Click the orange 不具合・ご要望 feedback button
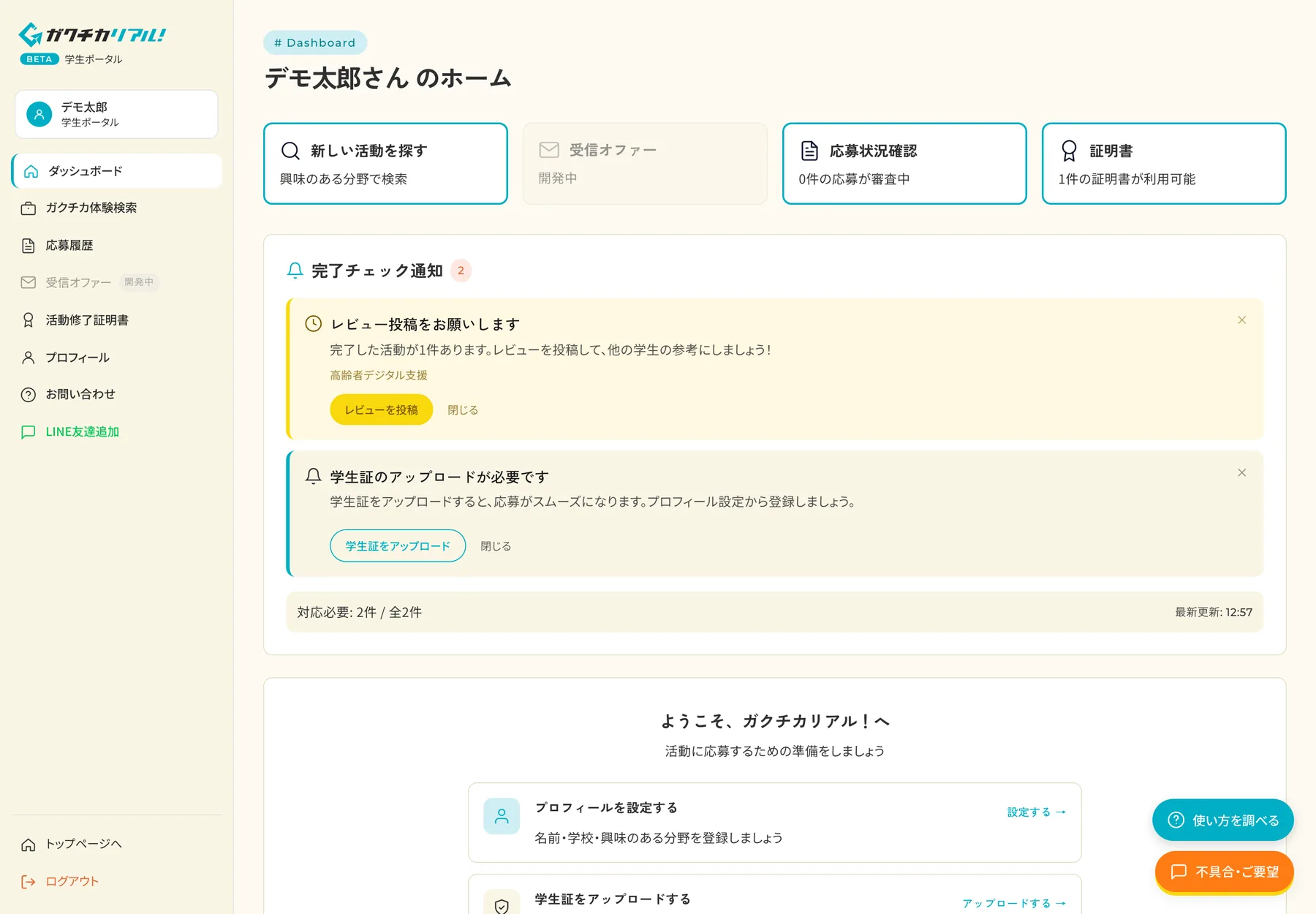This screenshot has width=1316, height=914. [1225, 872]
